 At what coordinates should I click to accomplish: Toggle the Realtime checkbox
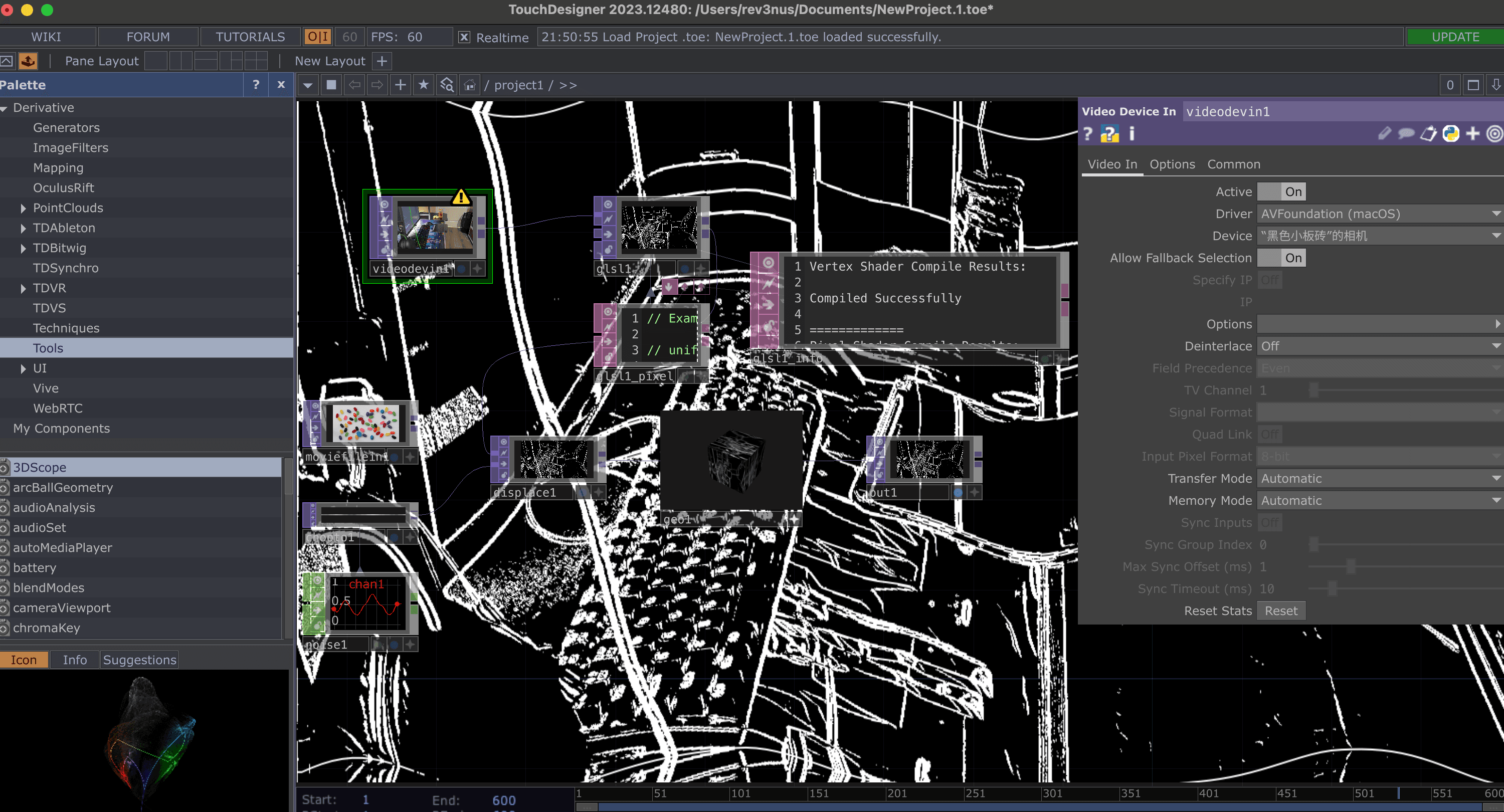pos(464,38)
